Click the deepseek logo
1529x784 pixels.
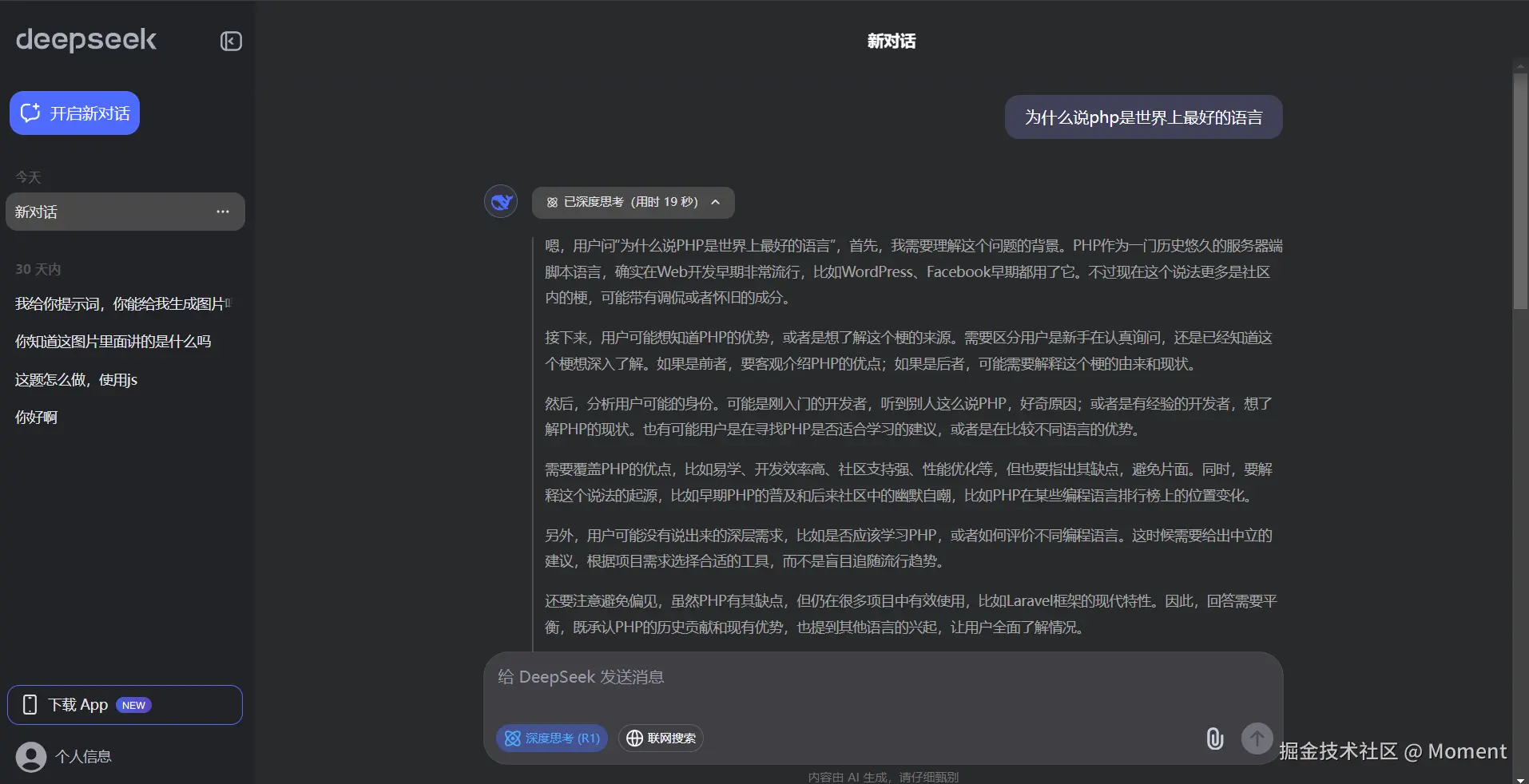click(86, 40)
